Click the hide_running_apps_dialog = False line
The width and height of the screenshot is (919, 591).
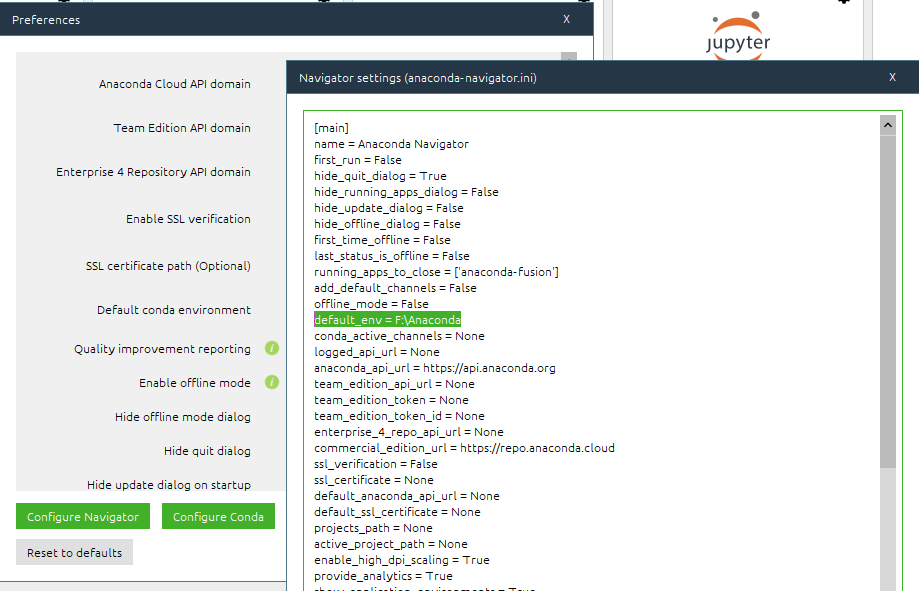pyautogui.click(x=406, y=192)
